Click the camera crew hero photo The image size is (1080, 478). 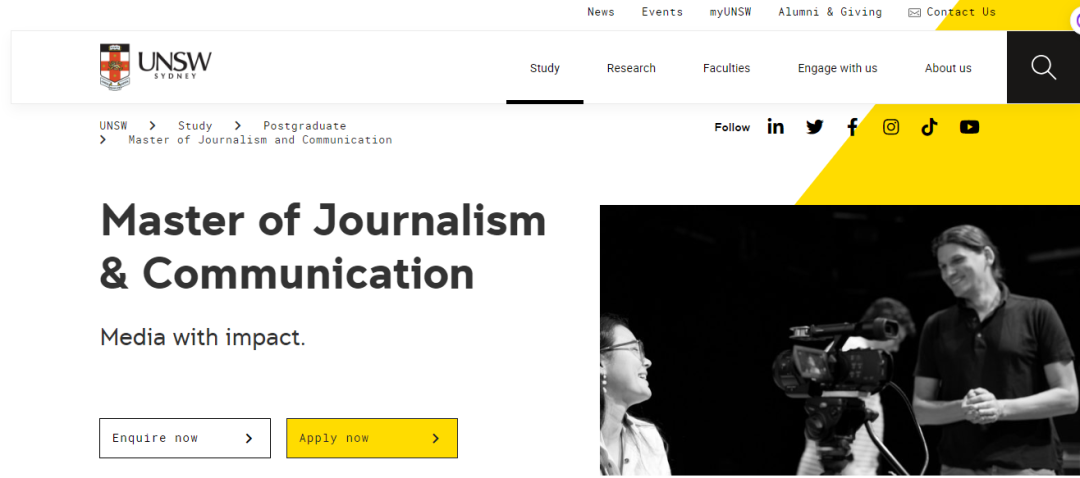839,340
